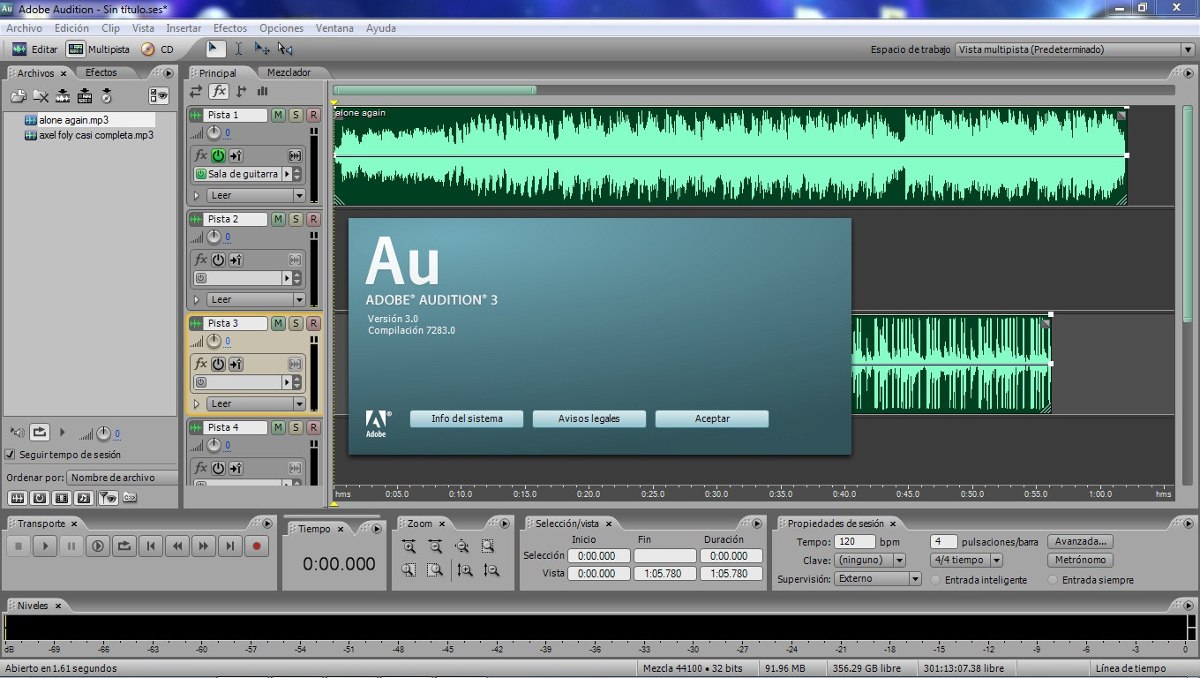The height and width of the screenshot is (678, 1200).
Task: Show the fx section in Principal panel
Action: point(219,91)
